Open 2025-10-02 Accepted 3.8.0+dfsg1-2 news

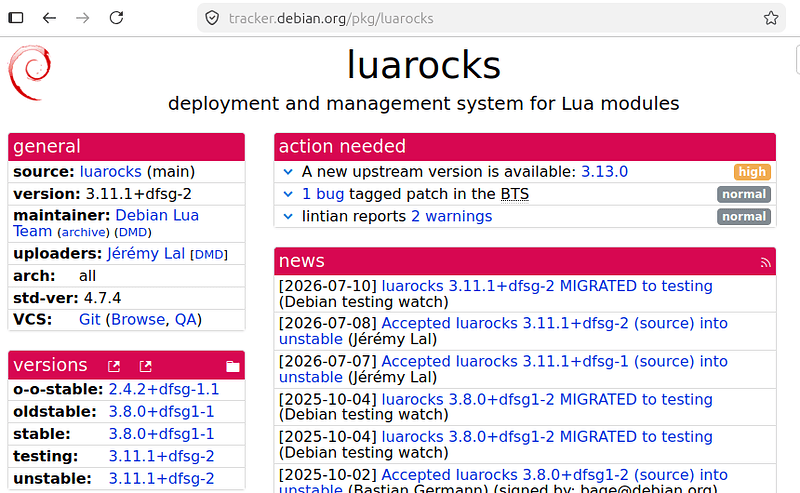503,482
